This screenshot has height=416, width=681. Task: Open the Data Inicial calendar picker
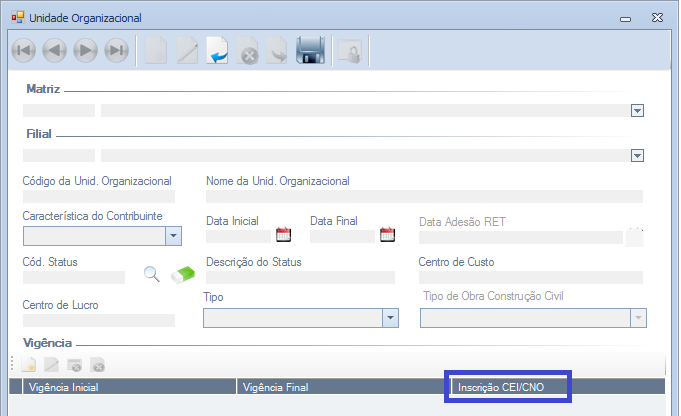(284, 235)
